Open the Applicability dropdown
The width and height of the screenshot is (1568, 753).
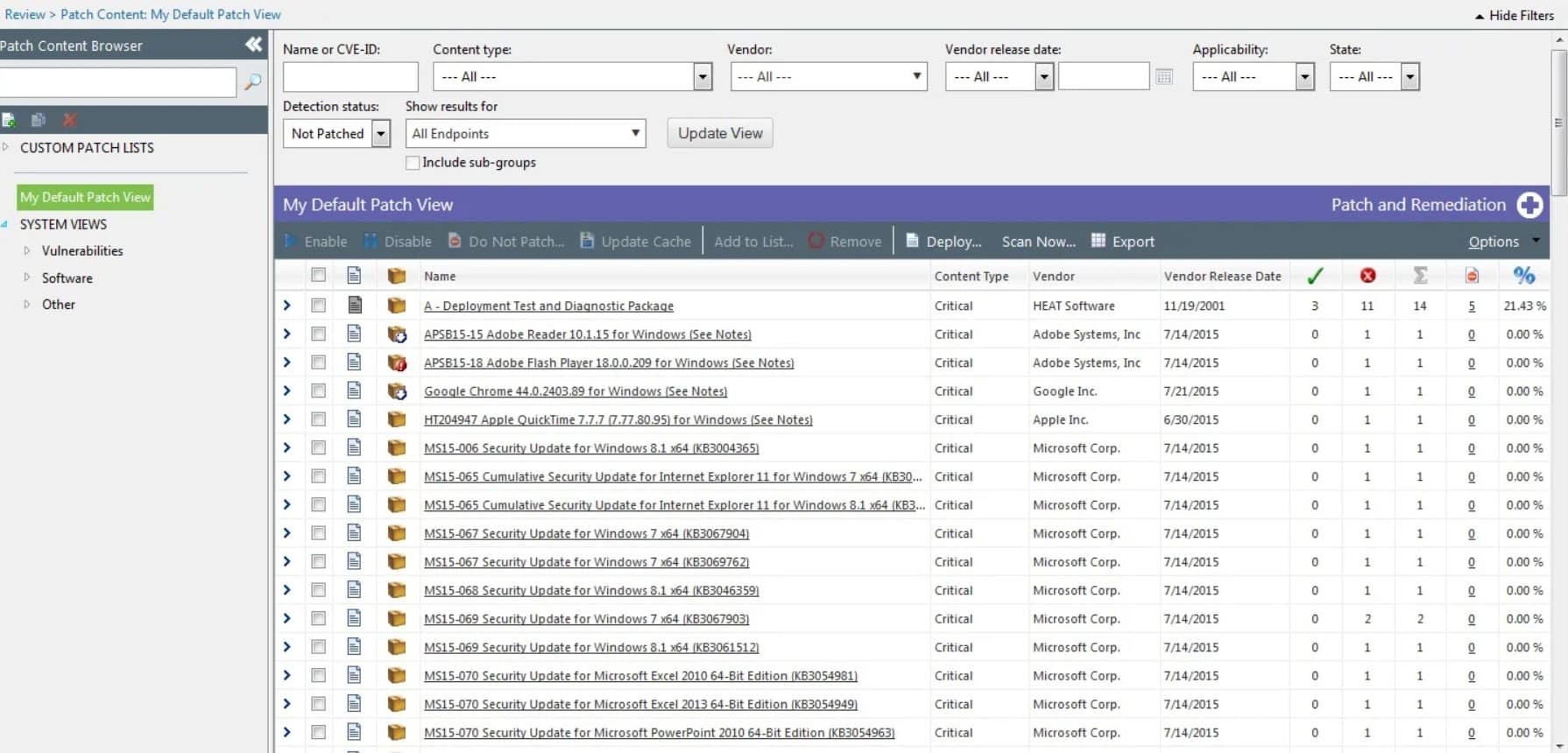pos(1254,77)
